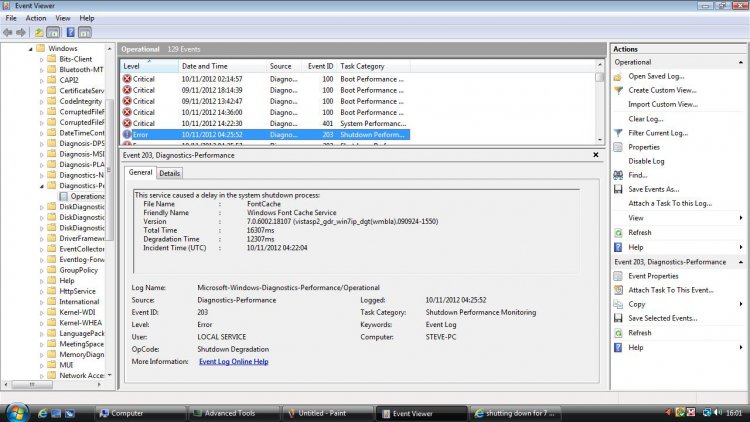Open Event Log Online Help link
This screenshot has height=422, width=750.
click(x=233, y=362)
